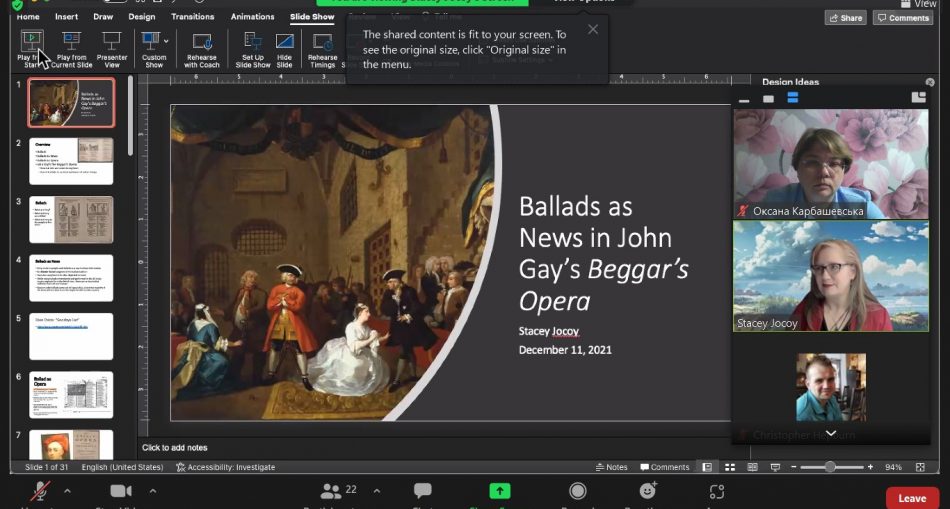
Task: Switch to the Transitions ribbon tab
Action: (192, 17)
